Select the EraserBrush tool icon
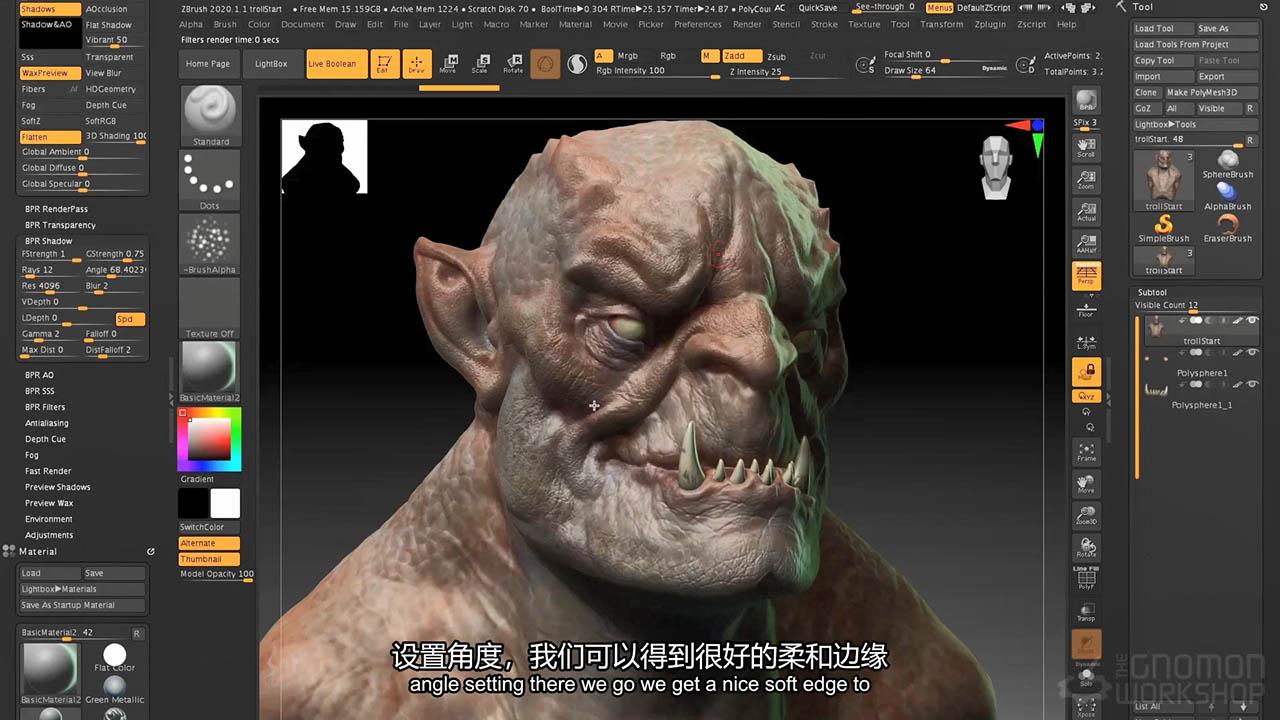This screenshot has width=1280, height=720. pos(1227,228)
